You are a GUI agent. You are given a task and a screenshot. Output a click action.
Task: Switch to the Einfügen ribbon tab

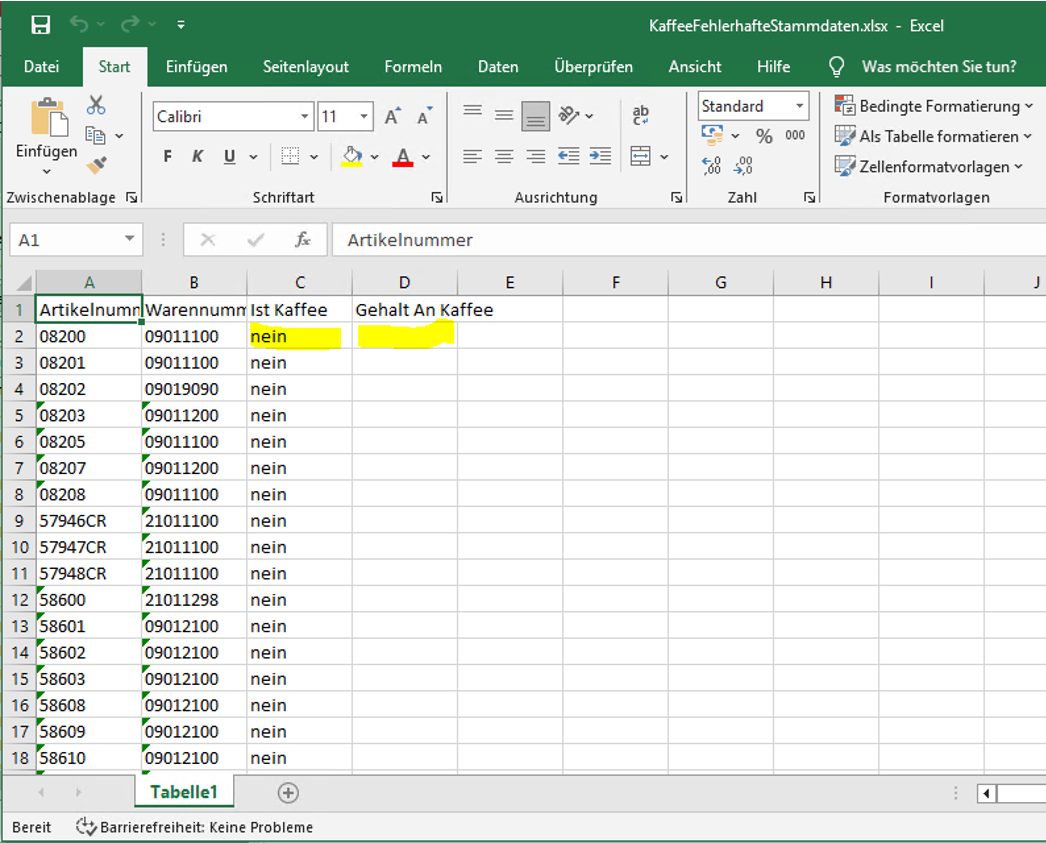coord(196,67)
